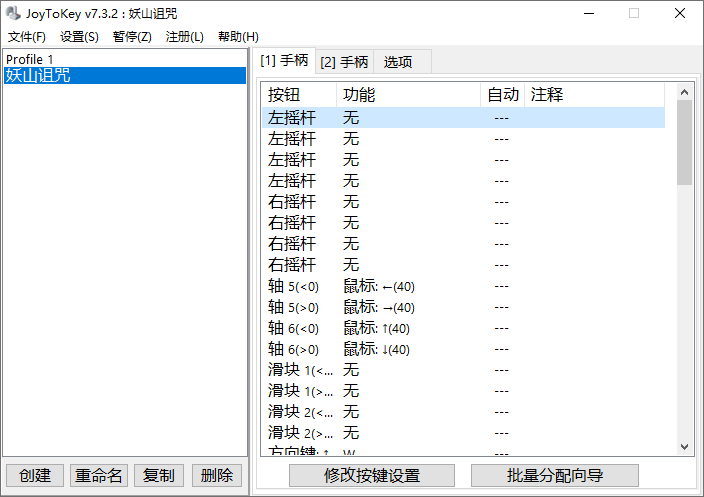This screenshot has width=704, height=497.
Task: Open the 暂停(Z) menu
Action: (x=132, y=37)
